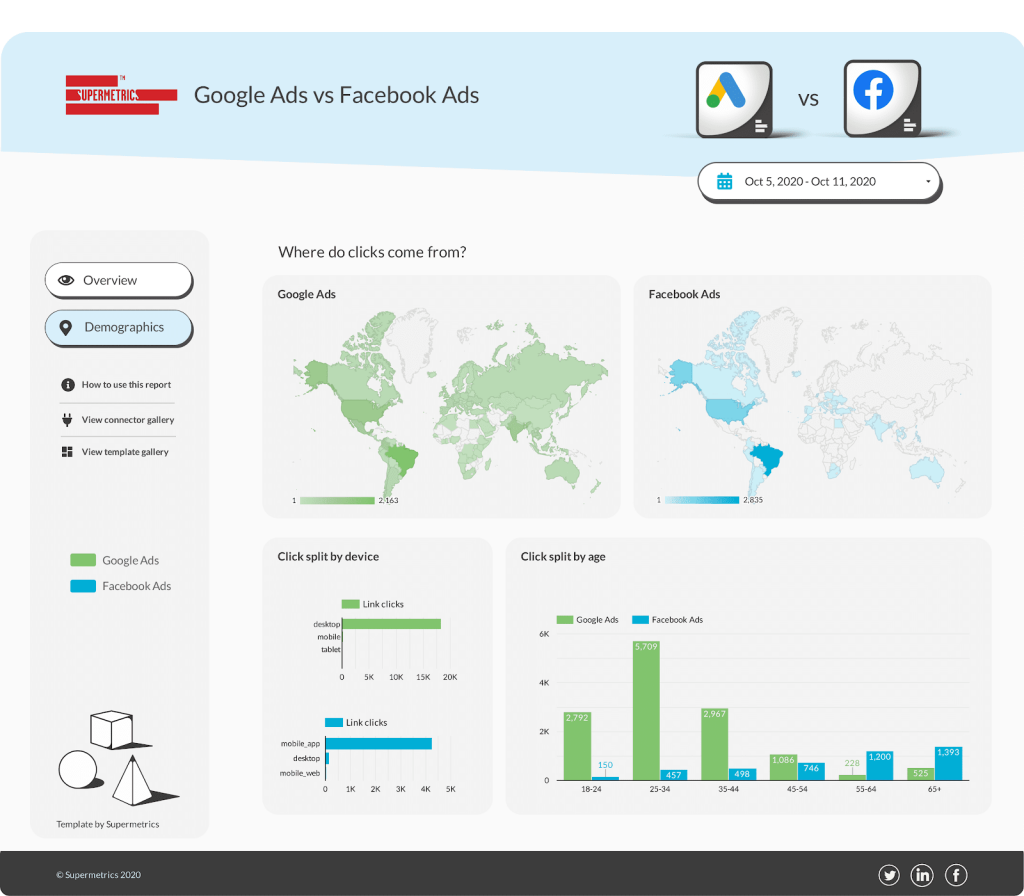Click the 2,835 value on Facebook Ads map scale
This screenshot has height=896, width=1024.
[x=753, y=500]
